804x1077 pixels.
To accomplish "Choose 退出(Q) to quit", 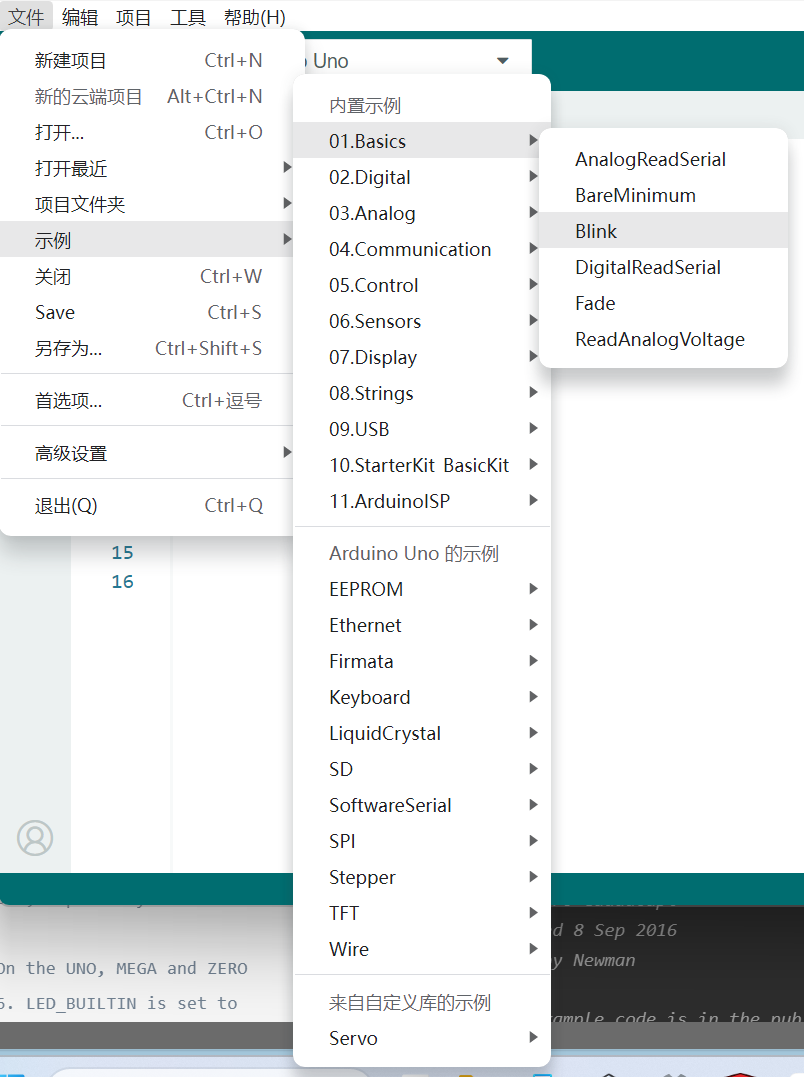I will click(x=146, y=506).
